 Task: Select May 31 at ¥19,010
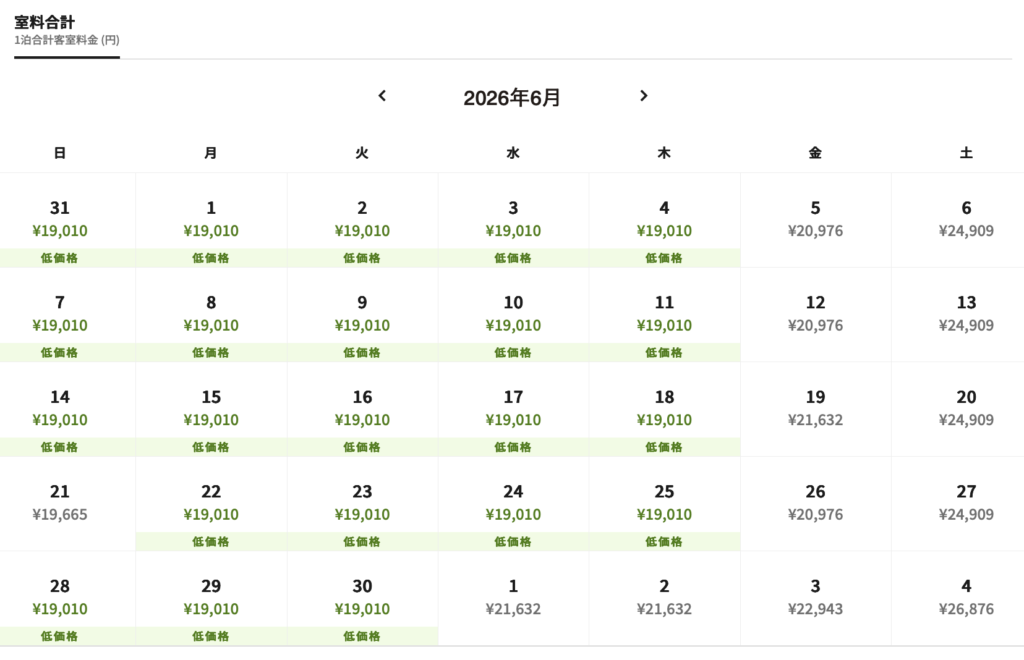(60, 220)
